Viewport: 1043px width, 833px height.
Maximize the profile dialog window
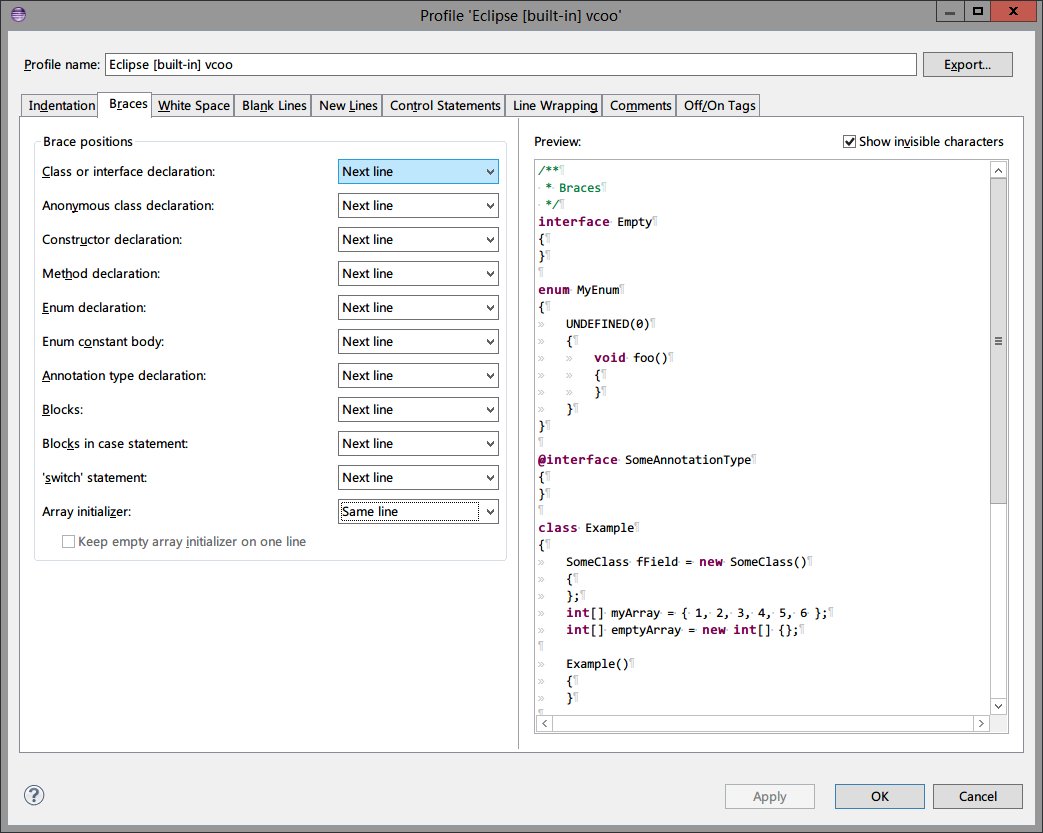coord(977,11)
